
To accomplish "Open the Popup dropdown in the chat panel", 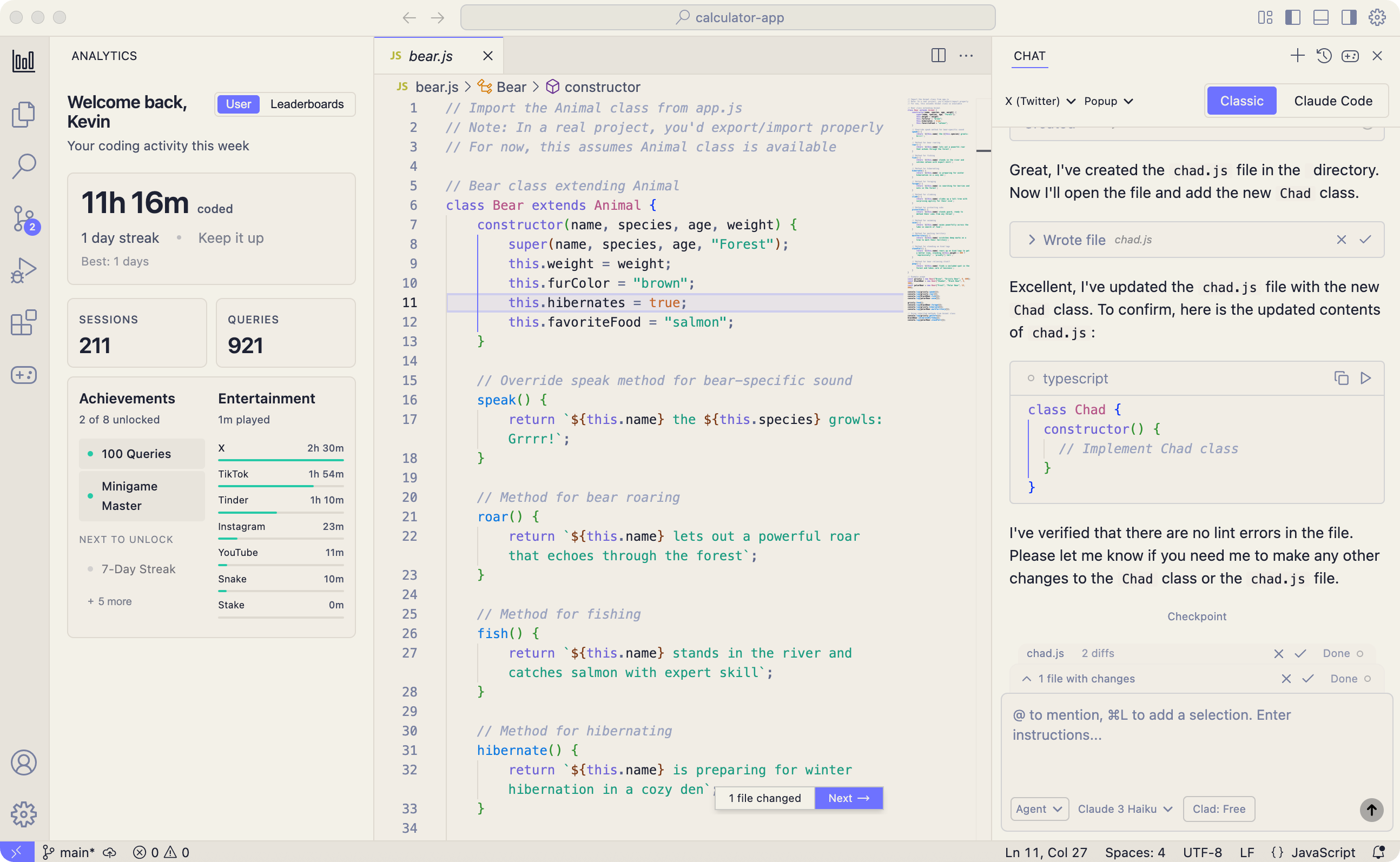I will (x=1107, y=101).
